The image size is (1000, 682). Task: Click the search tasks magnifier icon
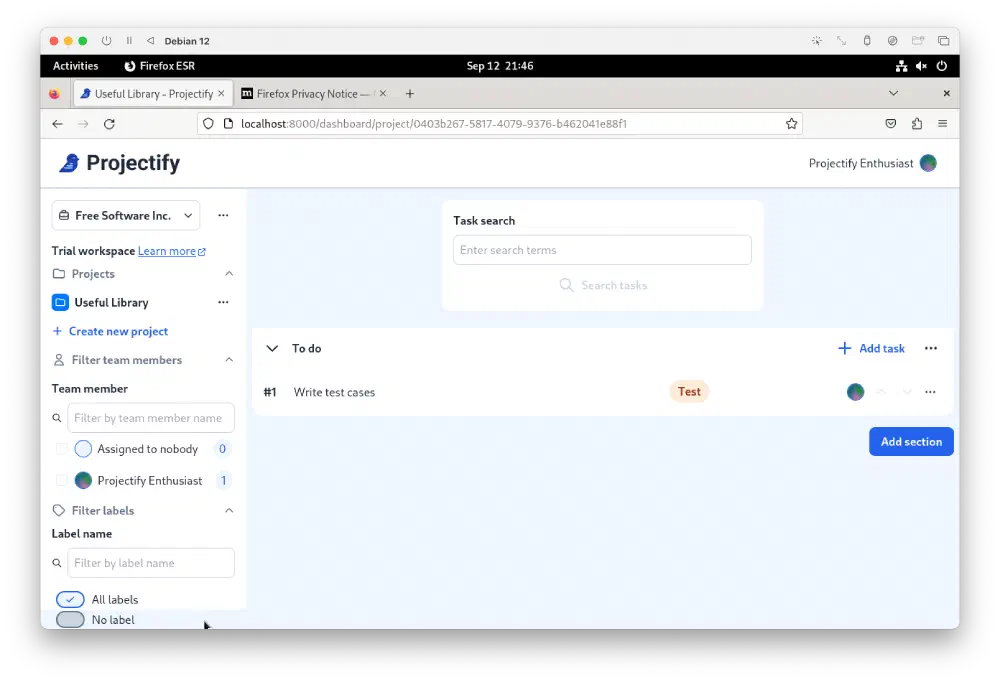coord(566,285)
